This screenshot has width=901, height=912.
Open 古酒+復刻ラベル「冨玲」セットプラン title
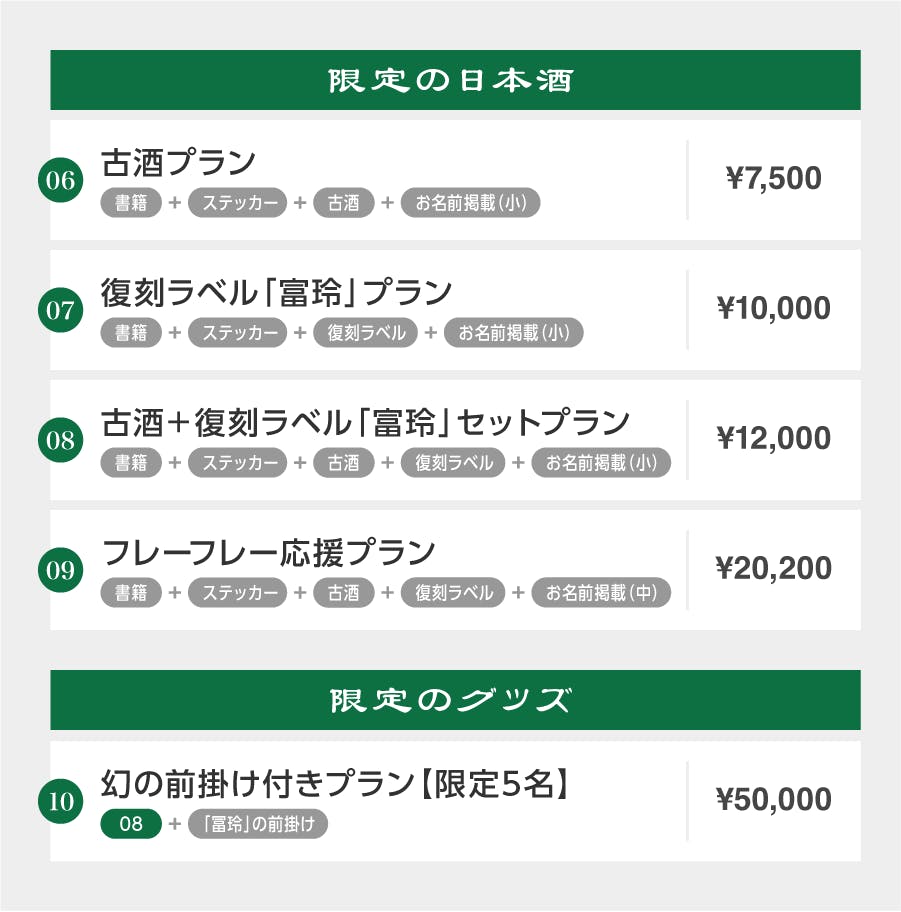pyautogui.click(x=365, y=422)
